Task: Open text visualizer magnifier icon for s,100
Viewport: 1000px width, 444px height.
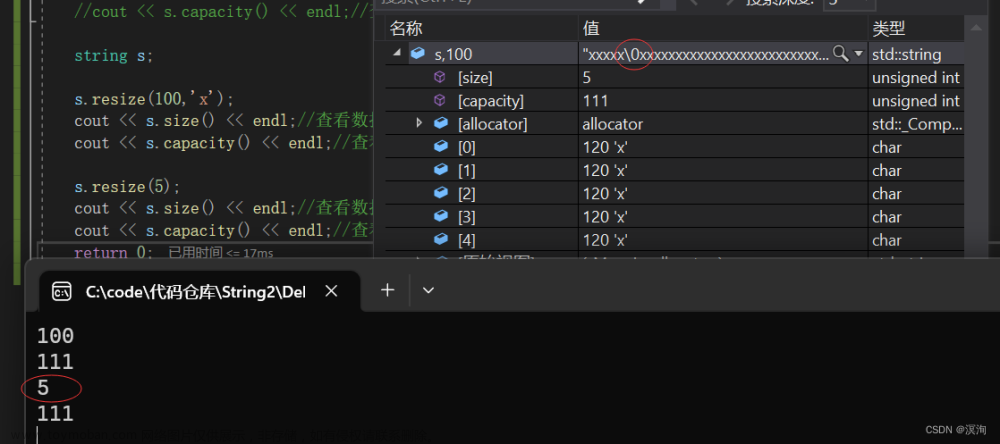Action: 841,54
